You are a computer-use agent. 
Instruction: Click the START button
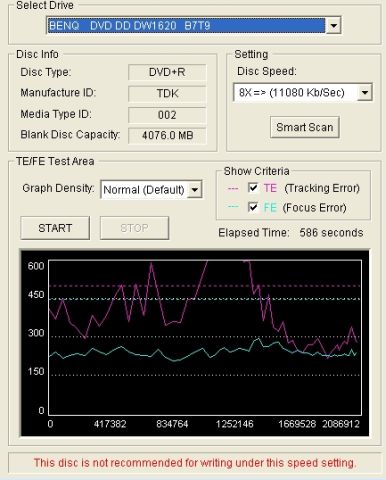coord(55,228)
